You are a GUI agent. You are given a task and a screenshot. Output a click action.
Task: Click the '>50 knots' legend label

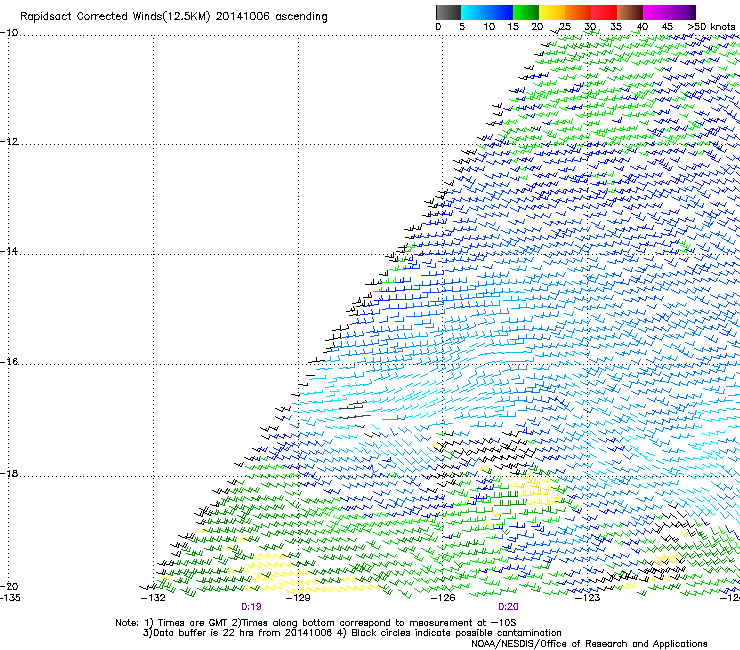(711, 27)
